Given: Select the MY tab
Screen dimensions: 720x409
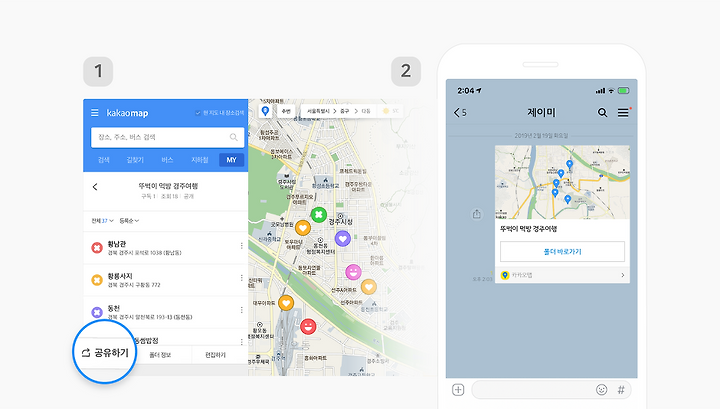Looking at the screenshot, I should (231, 160).
